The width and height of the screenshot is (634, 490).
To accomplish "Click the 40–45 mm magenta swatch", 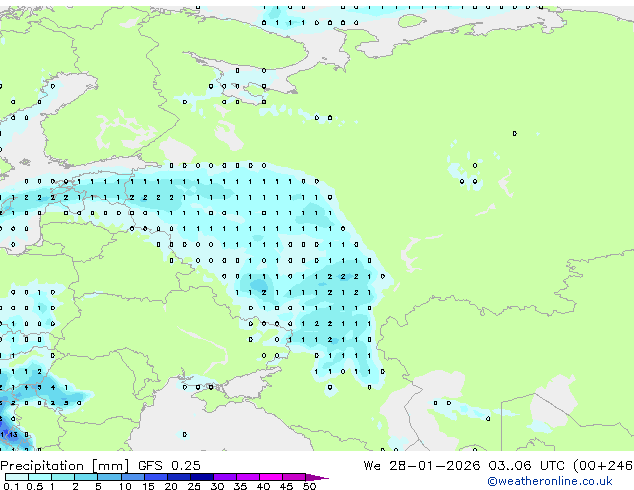I will (271, 477).
